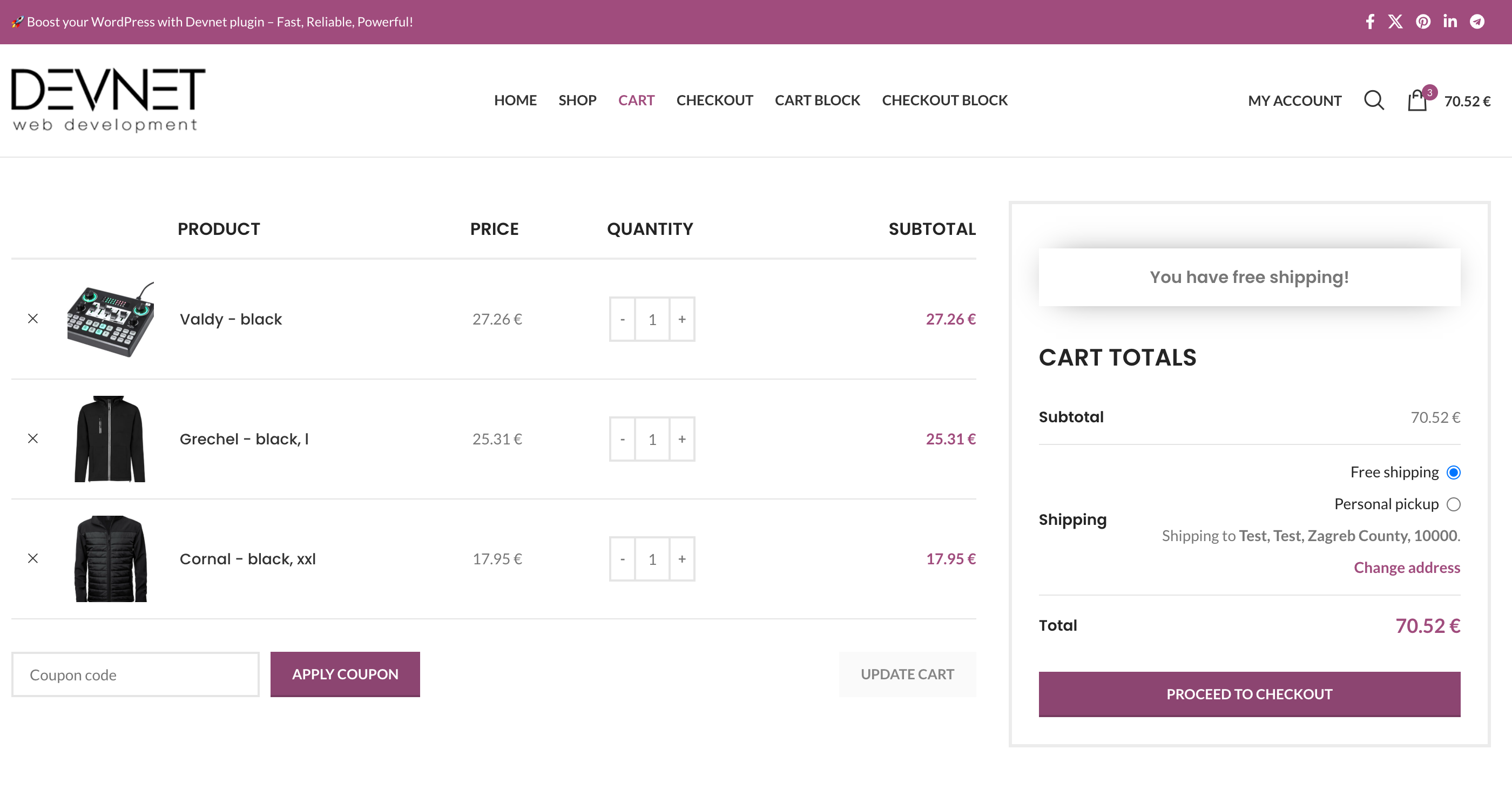Increase quantity of Cornal - black, xxl

click(682, 559)
